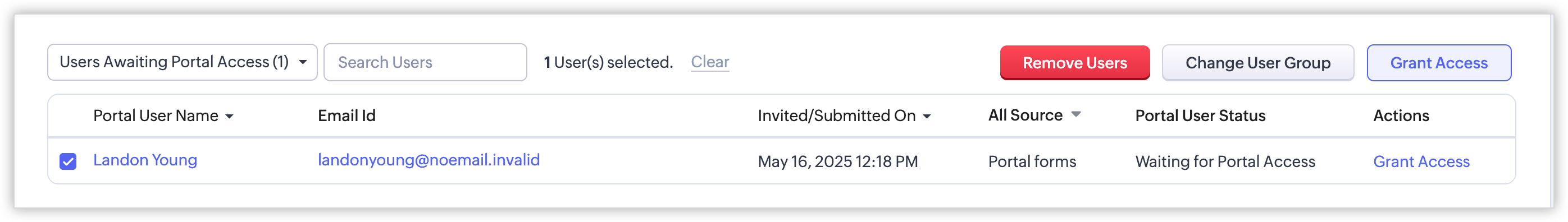
Task: Open the Users Awaiting Portal Access dropdown
Action: (x=182, y=62)
